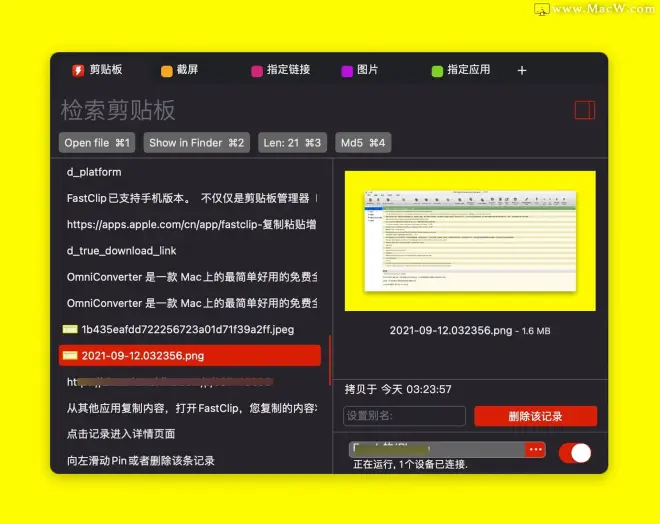Click the screenshot preview thumbnail

(x=470, y=241)
